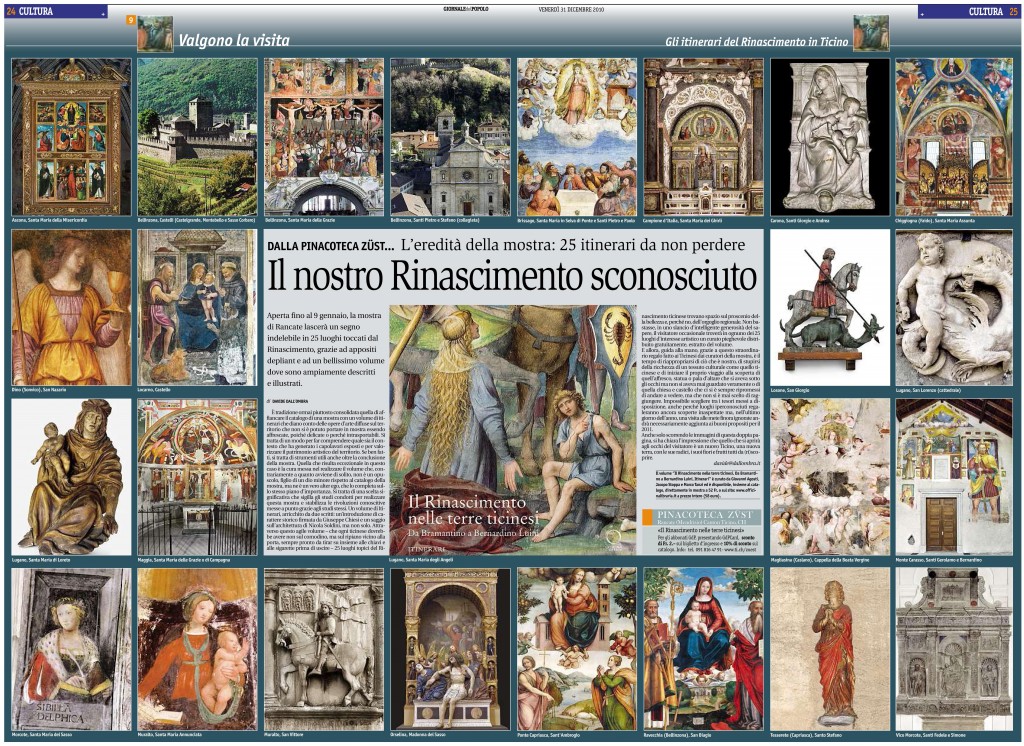Click the date 'Venerdì 31 dicembre 2010'
The width and height of the screenshot is (1024, 746).
coord(571,9)
